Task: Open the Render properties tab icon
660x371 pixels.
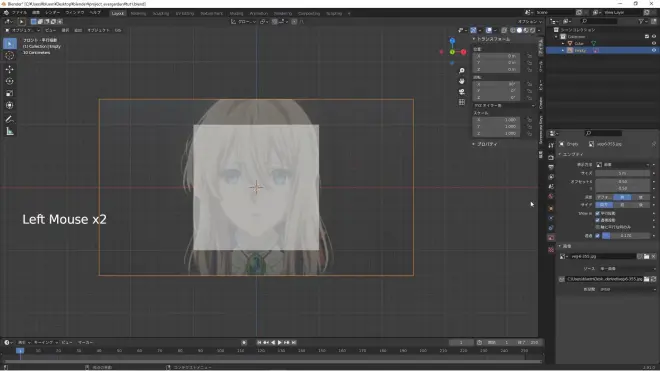Action: 551,157
